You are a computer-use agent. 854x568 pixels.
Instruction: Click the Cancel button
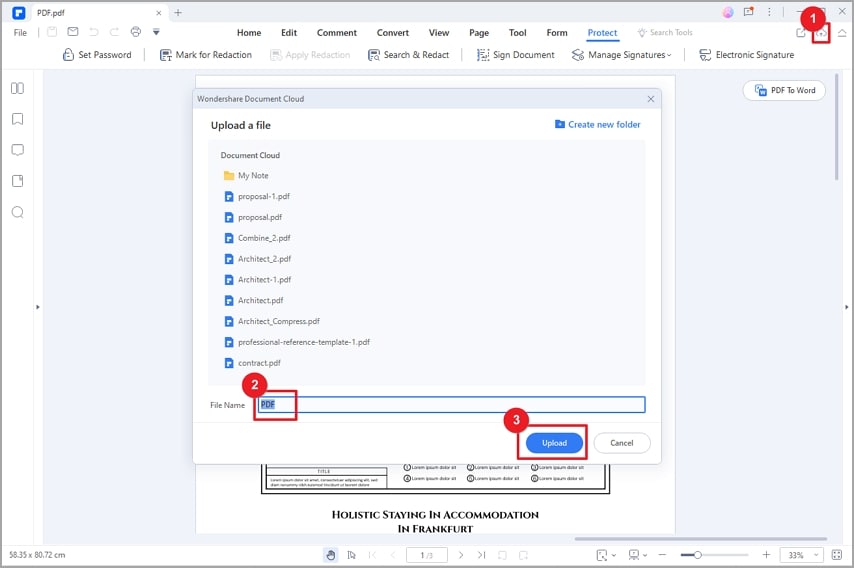[x=621, y=443]
